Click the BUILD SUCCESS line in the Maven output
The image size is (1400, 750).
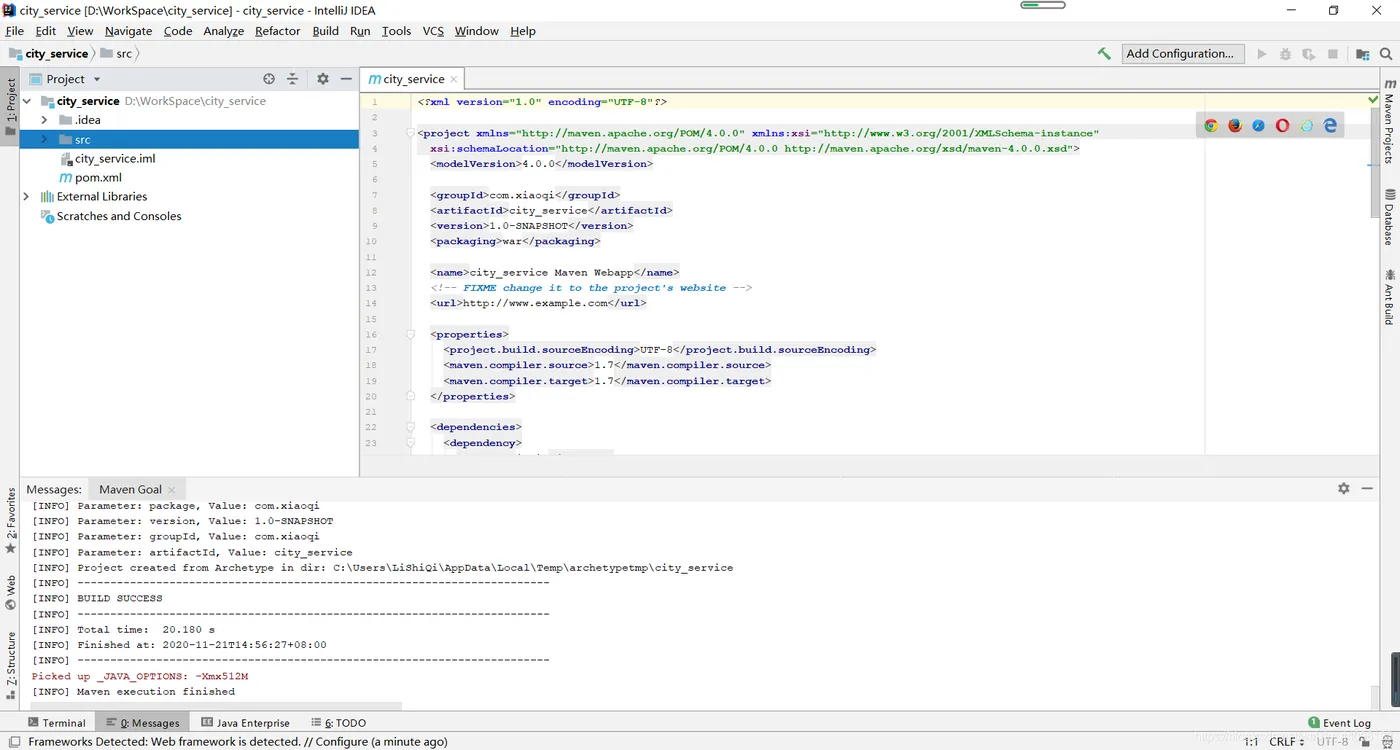pos(97,599)
